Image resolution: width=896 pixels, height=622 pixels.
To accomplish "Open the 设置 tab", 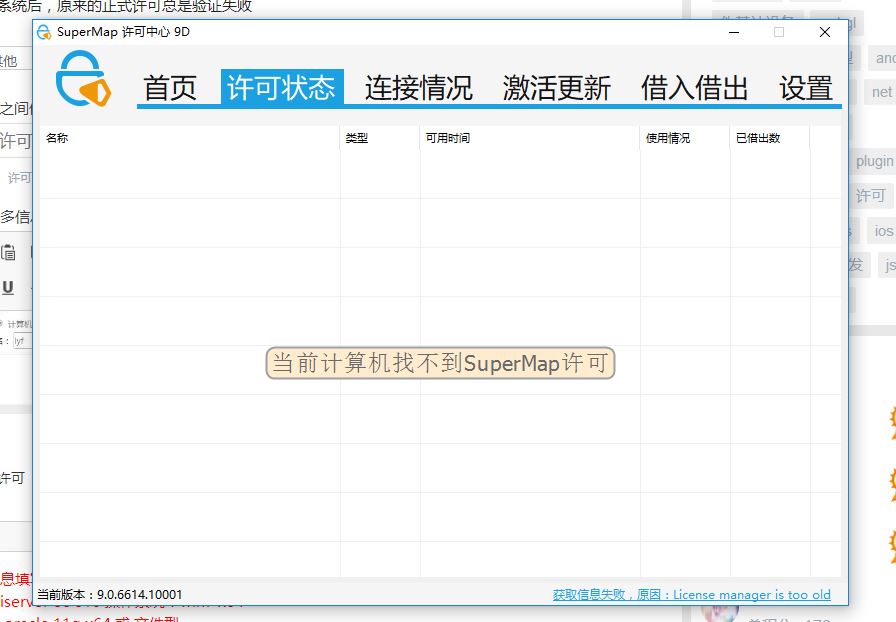I will (805, 87).
